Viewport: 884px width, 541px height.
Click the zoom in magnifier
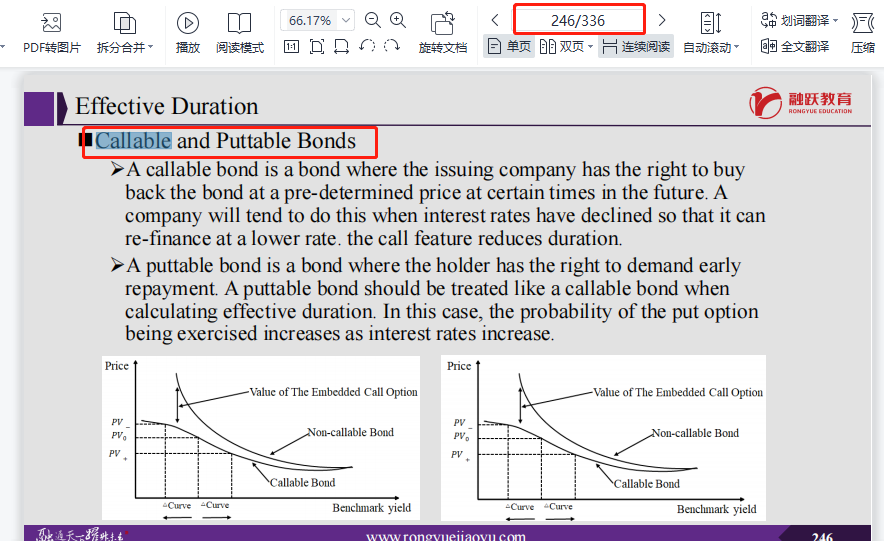398,20
